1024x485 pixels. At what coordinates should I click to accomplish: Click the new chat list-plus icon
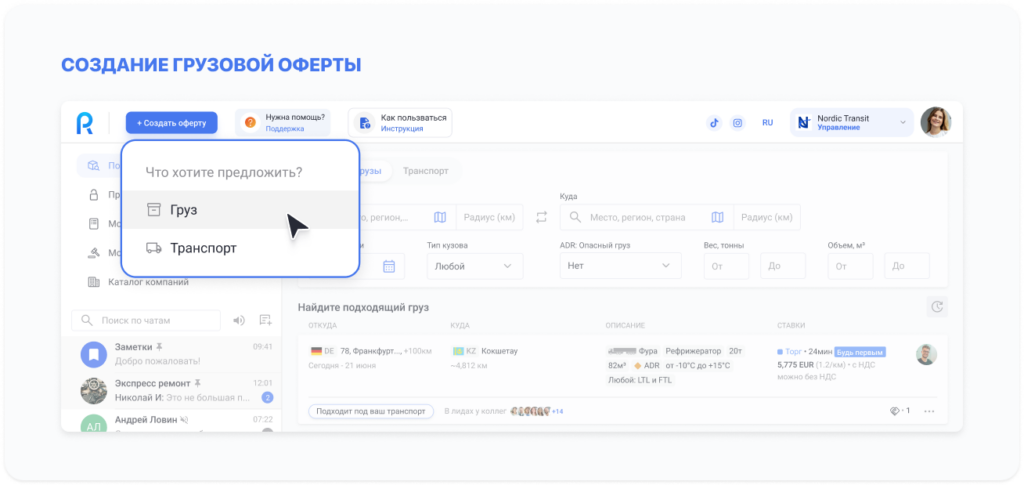(x=265, y=320)
